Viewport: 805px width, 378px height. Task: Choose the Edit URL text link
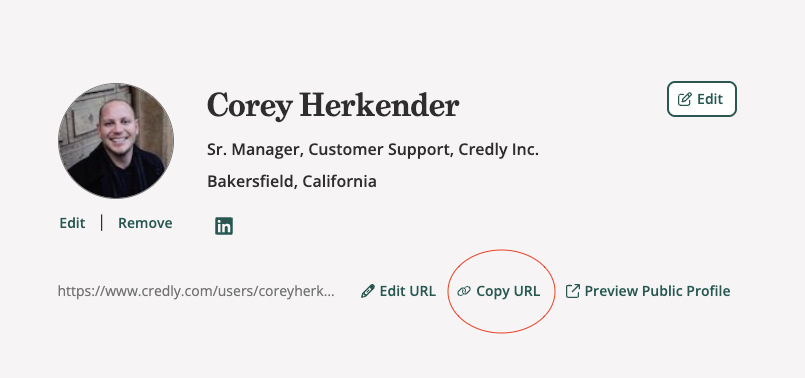click(x=408, y=291)
